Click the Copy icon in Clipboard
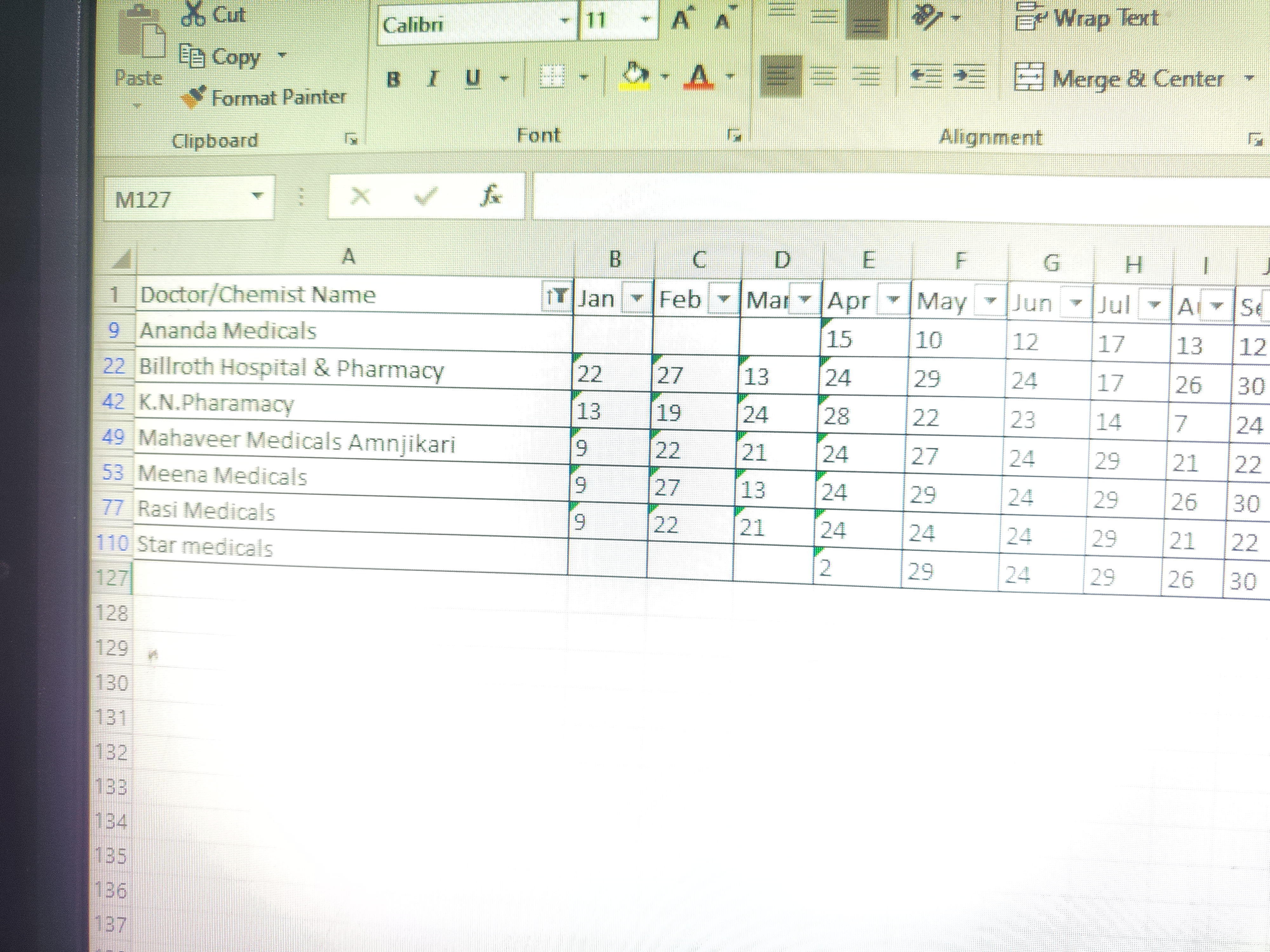 [x=192, y=56]
